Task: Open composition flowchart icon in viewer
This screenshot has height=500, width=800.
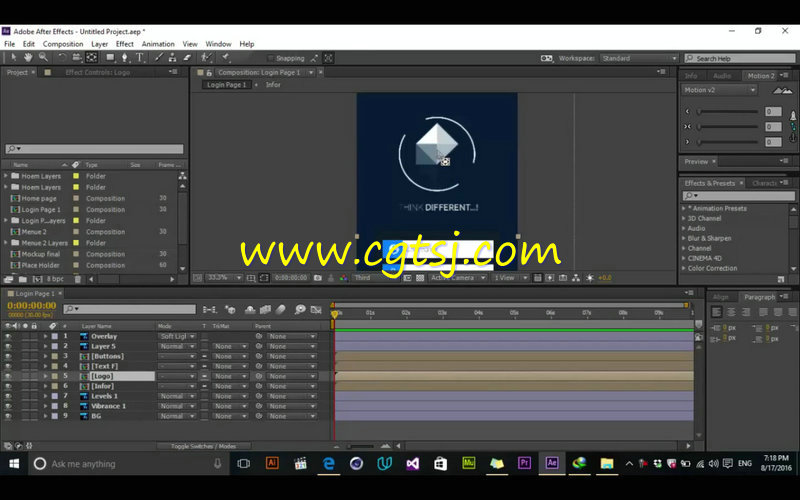Action: (x=576, y=278)
